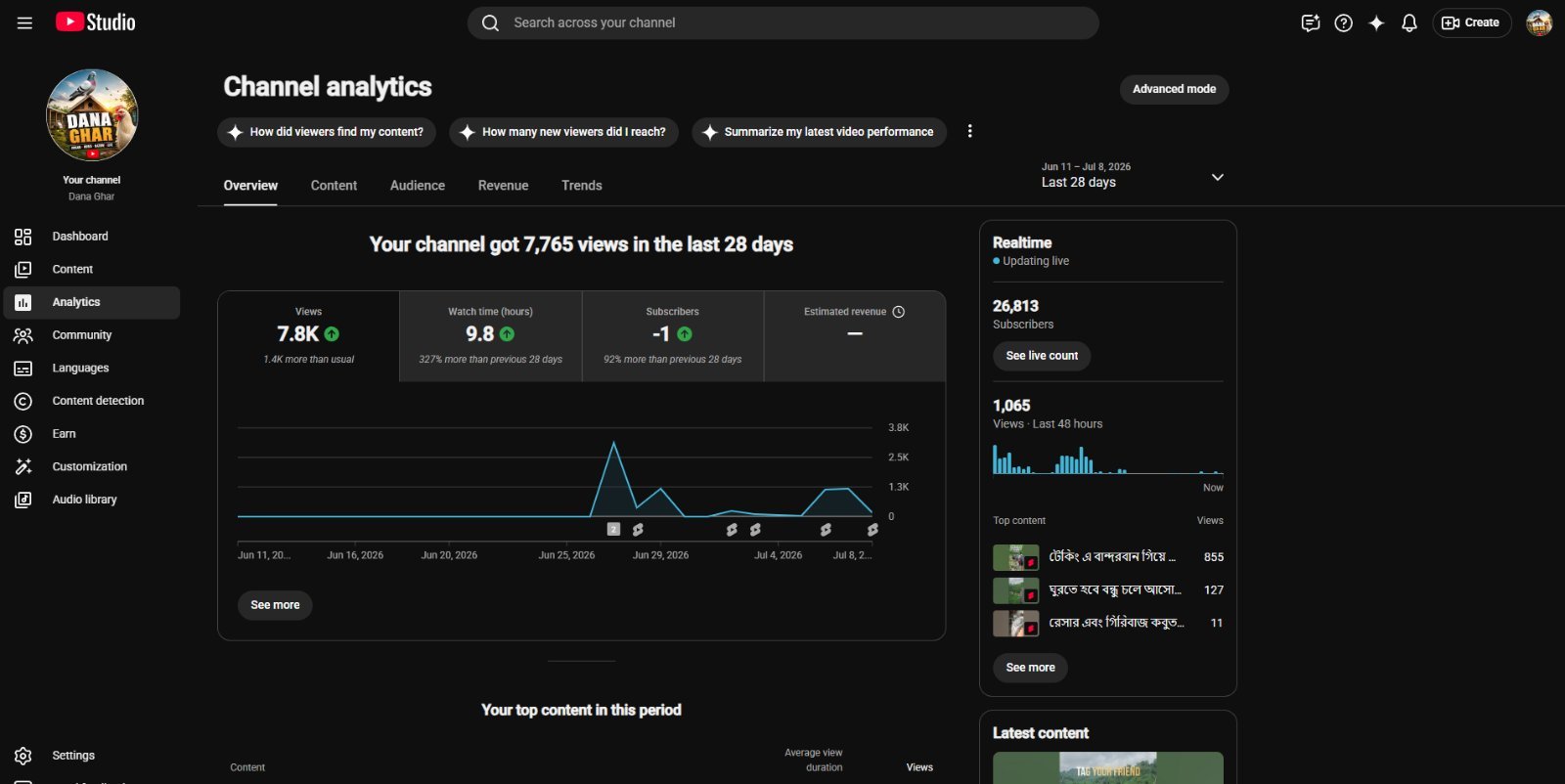Image resolution: width=1565 pixels, height=784 pixels.
Task: Click the Community people icon
Action: [x=23, y=335]
